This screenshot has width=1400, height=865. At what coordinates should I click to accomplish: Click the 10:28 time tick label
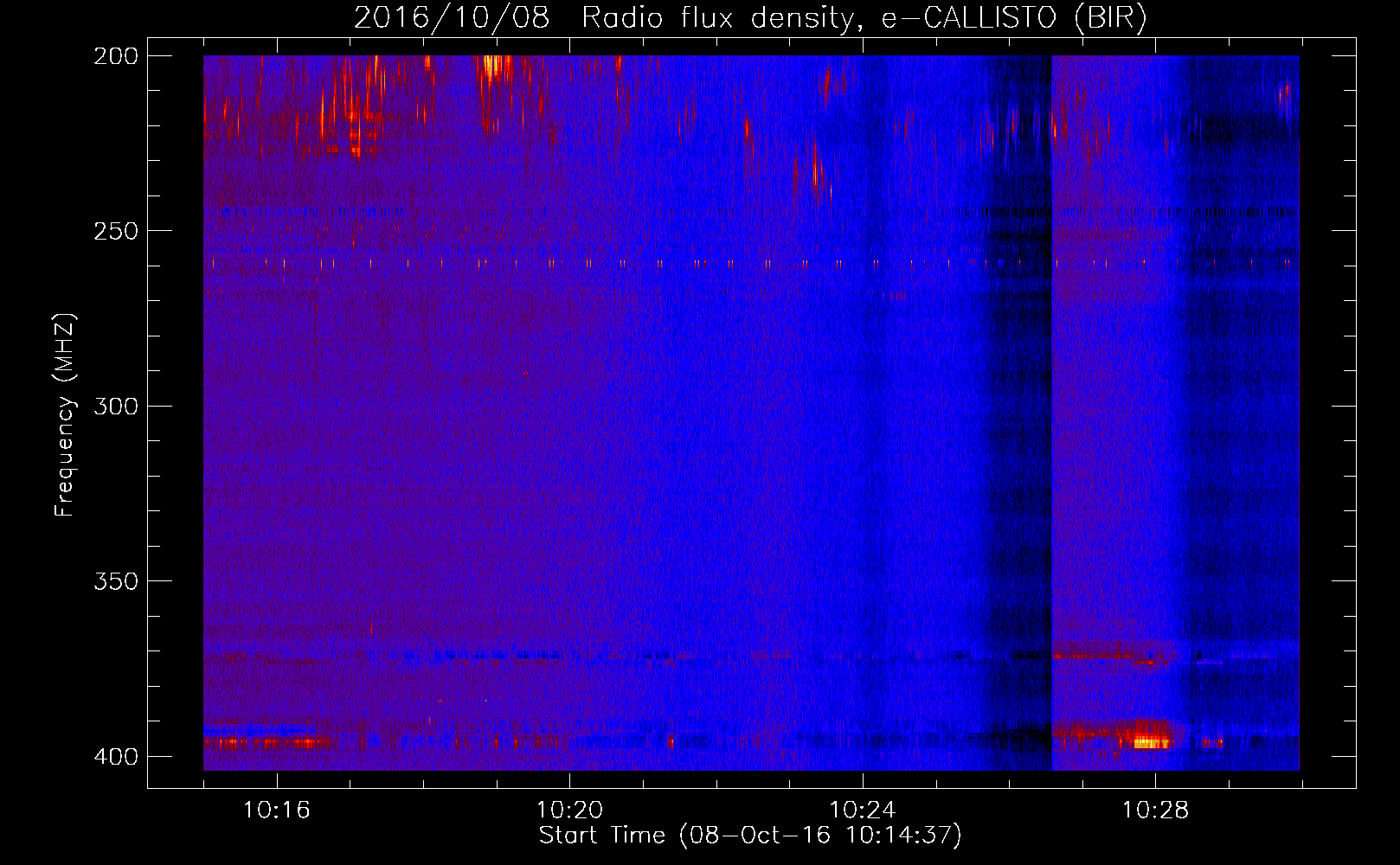click(x=1156, y=810)
